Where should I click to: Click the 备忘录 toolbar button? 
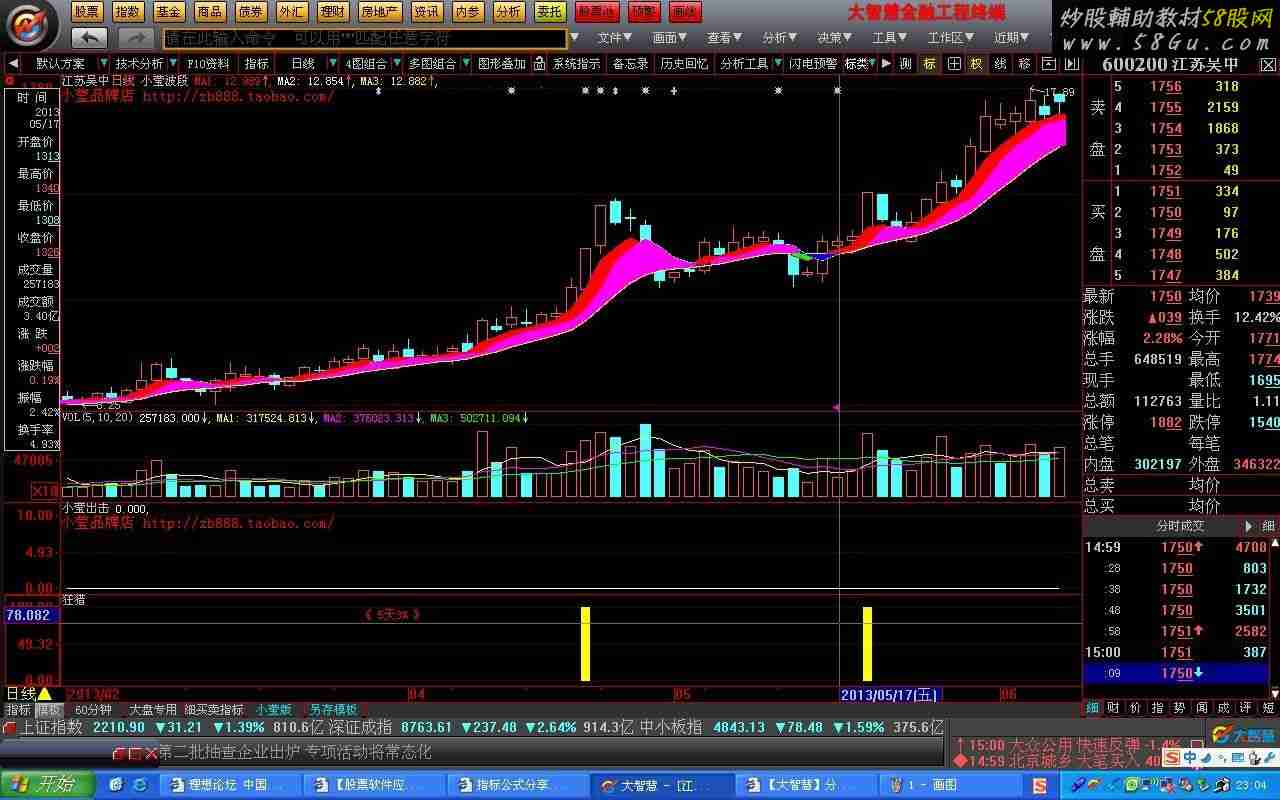[630, 63]
